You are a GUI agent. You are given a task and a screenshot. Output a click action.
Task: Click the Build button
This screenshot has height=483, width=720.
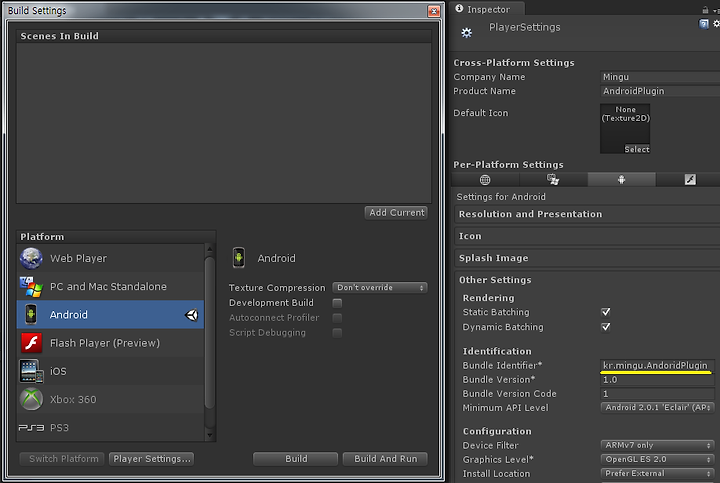pyautogui.click(x=295, y=459)
